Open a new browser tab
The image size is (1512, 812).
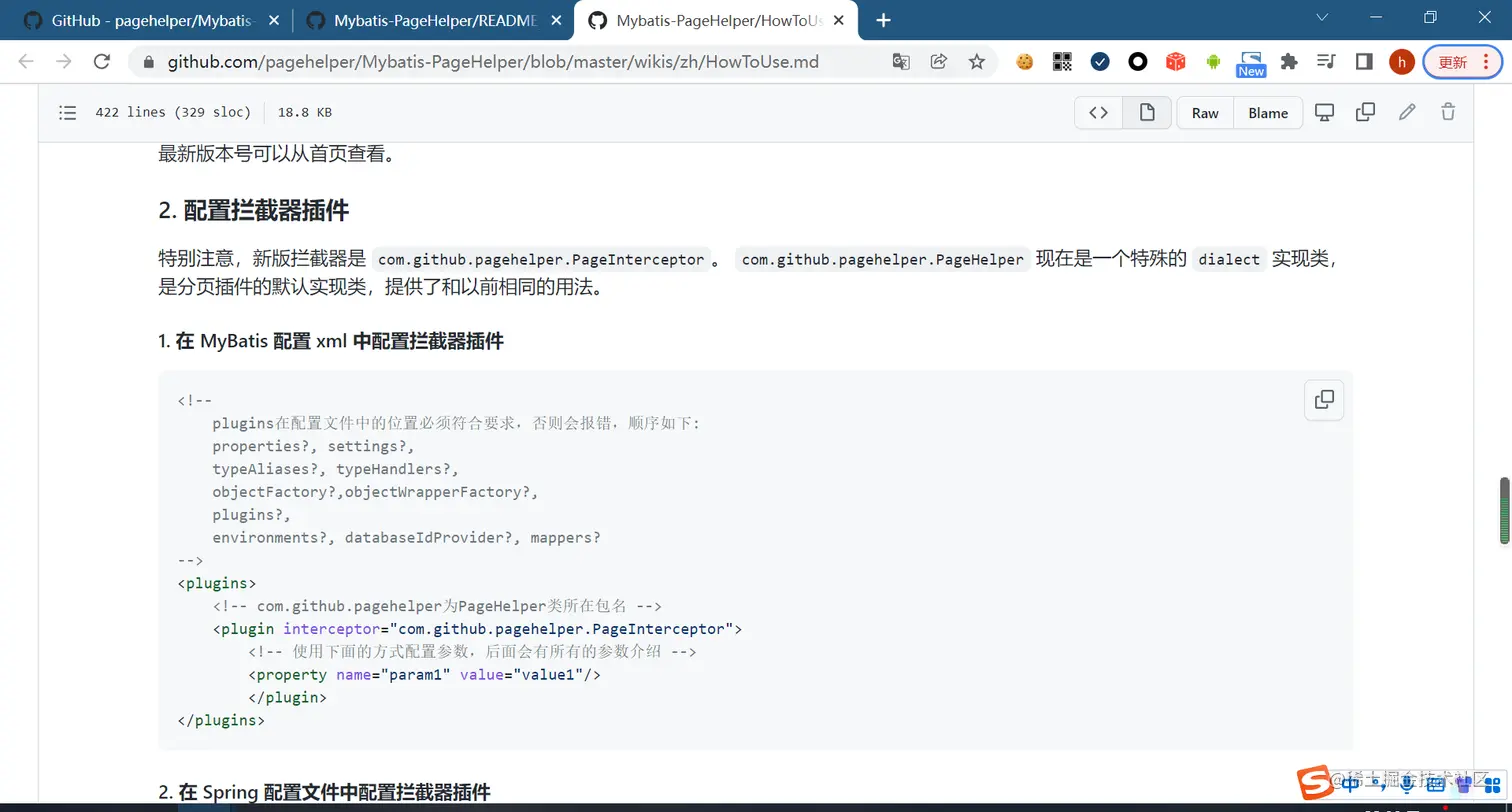pos(883,20)
